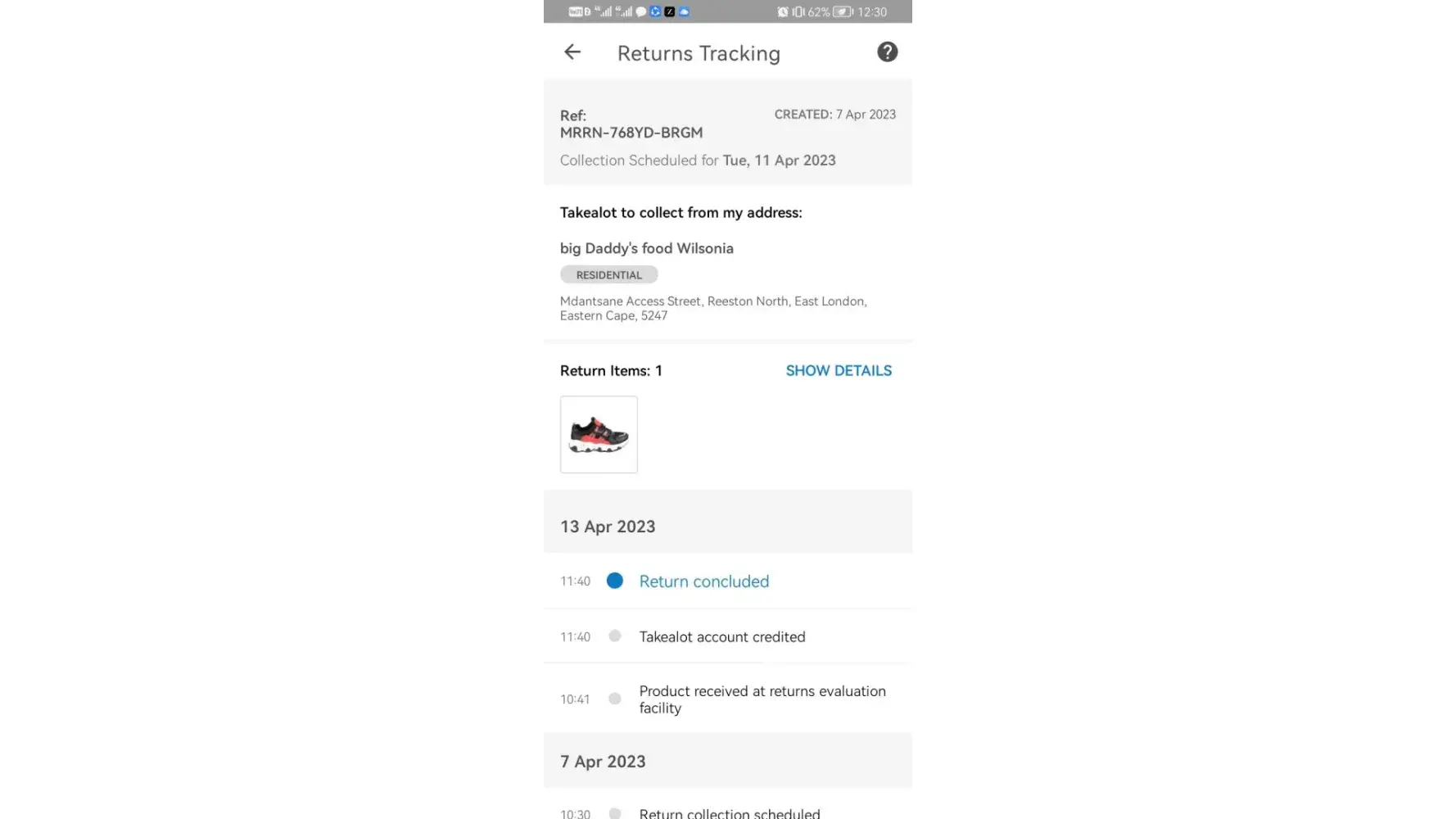Tap the 7 Apr 2023 date header

(603, 762)
